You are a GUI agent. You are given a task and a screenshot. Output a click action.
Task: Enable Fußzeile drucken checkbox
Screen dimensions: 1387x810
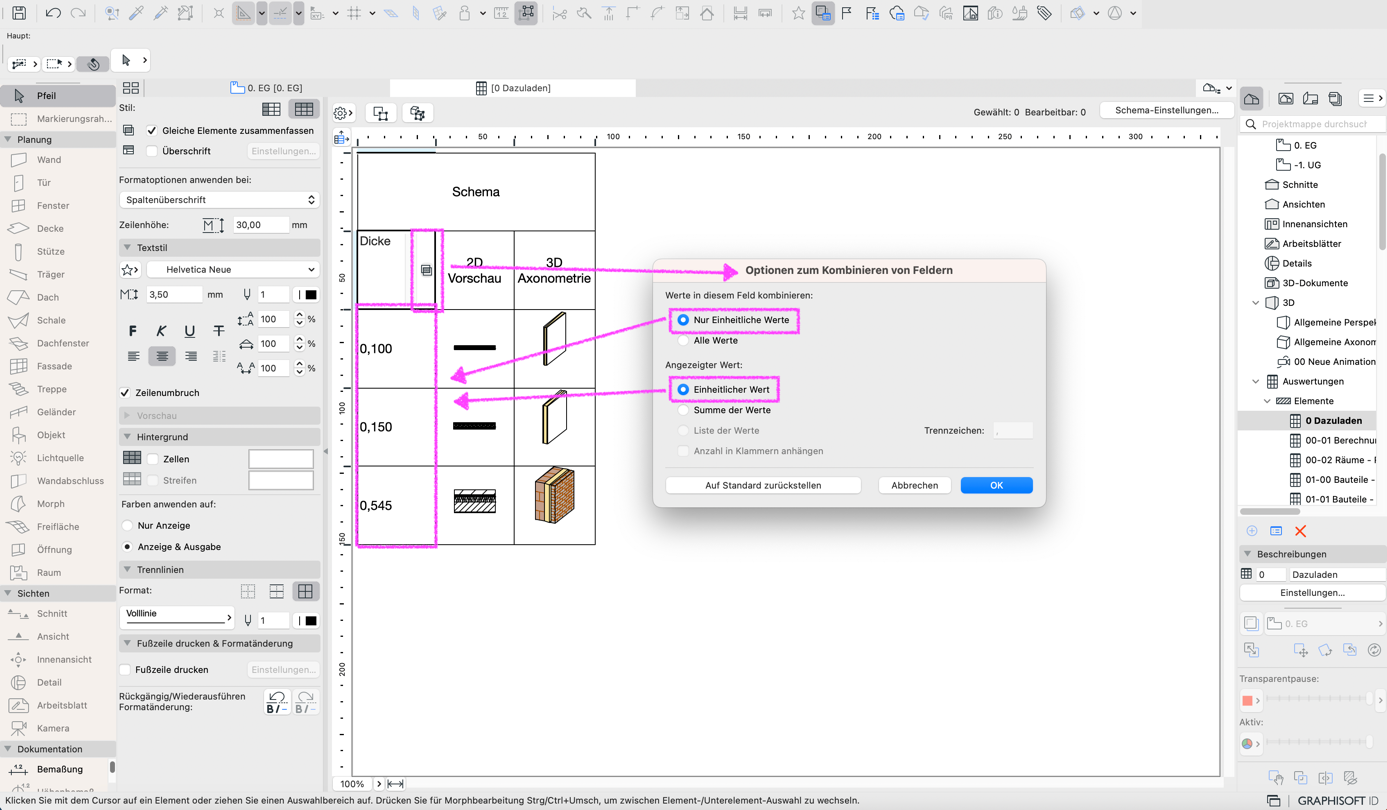tap(125, 670)
